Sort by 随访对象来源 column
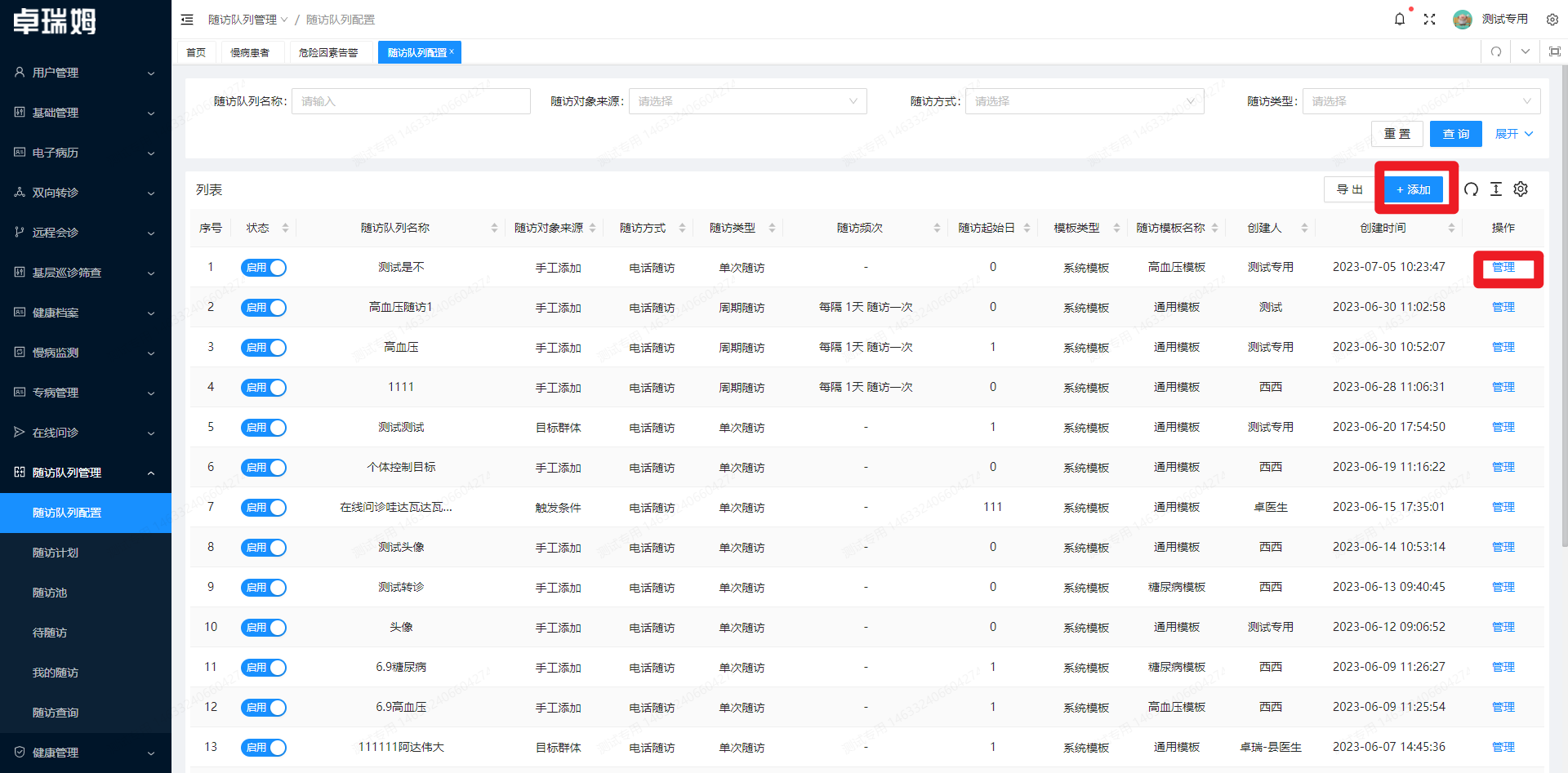1568x773 pixels. tap(592, 228)
